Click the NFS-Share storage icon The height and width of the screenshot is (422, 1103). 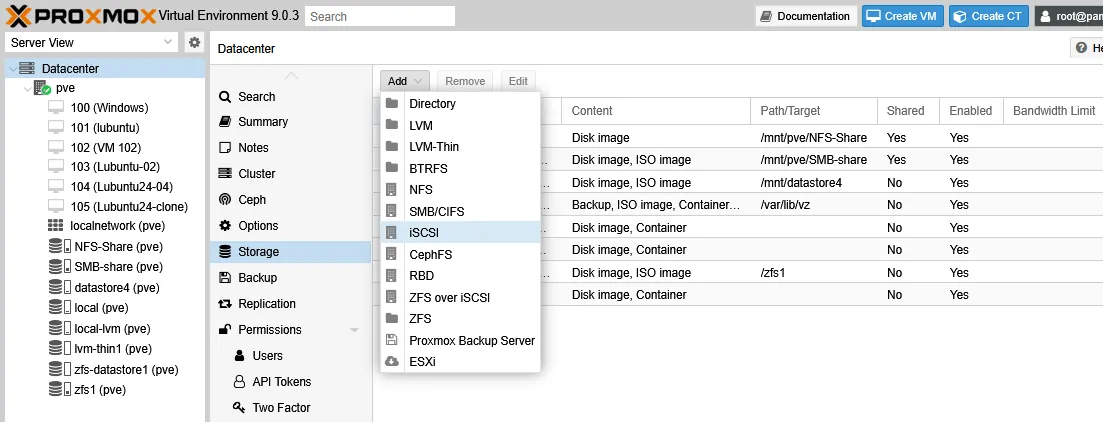pyautogui.click(x=59, y=247)
